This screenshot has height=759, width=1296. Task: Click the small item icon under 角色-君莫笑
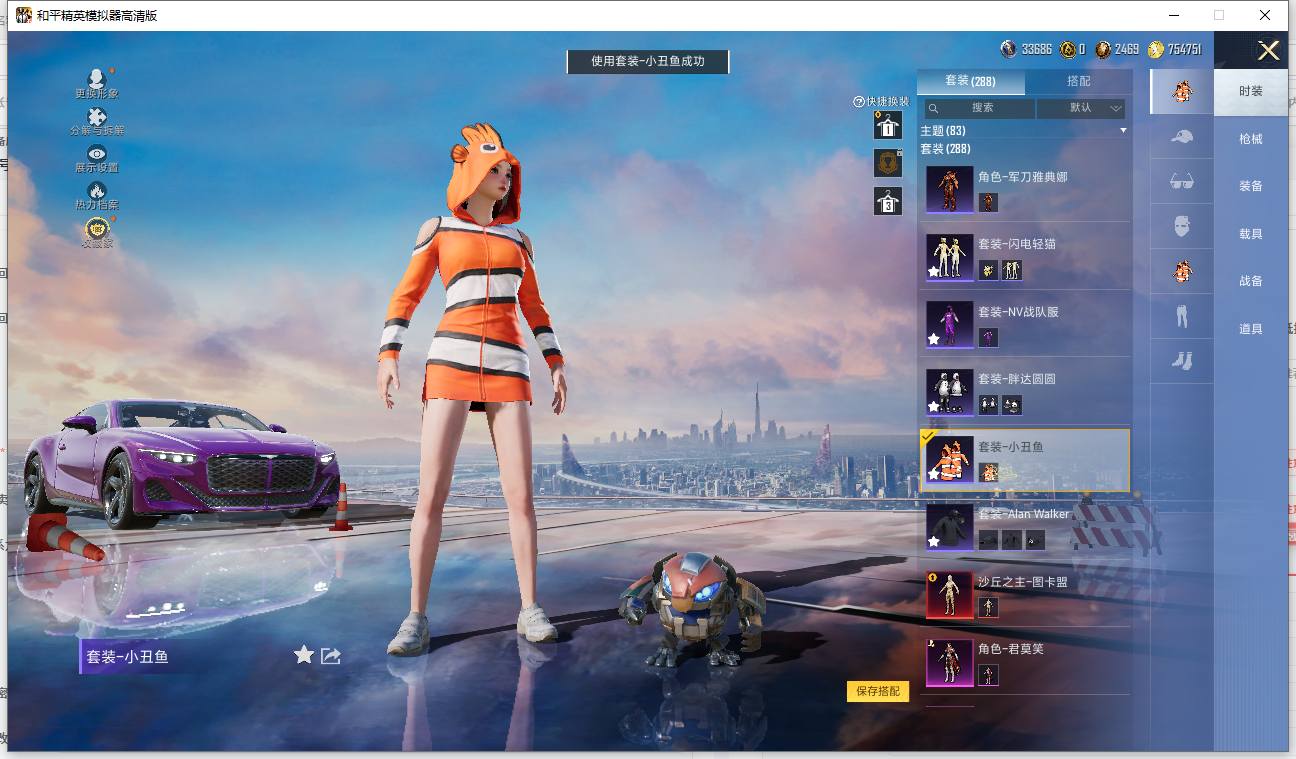click(x=988, y=675)
